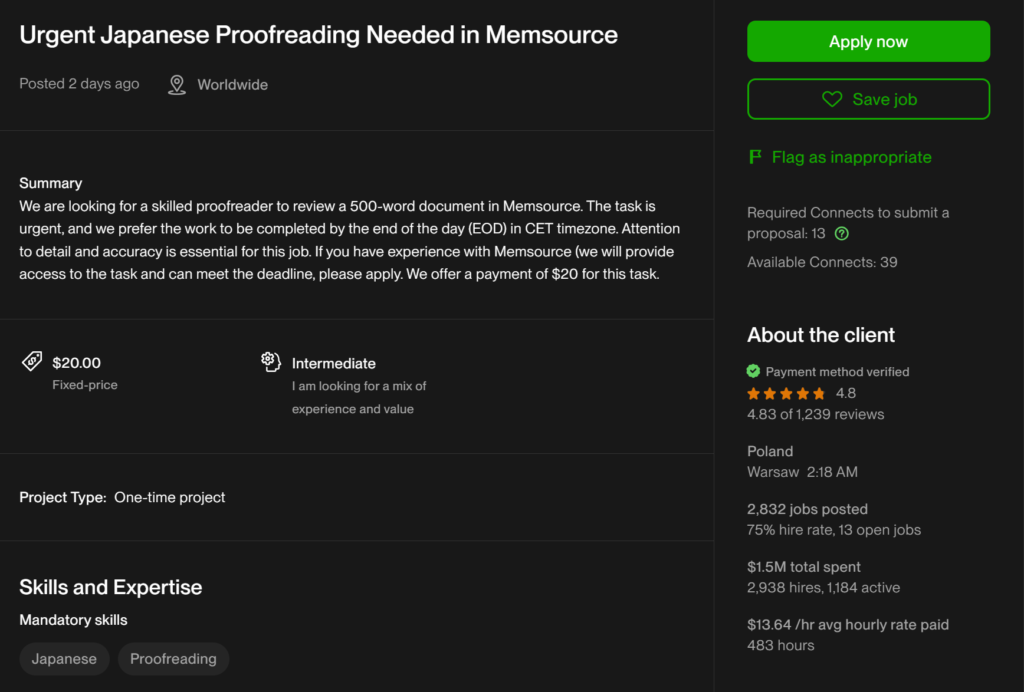Screen dimensions: 1024x692
Task: Open the Flag as inappropriate link
Action: [x=851, y=157]
